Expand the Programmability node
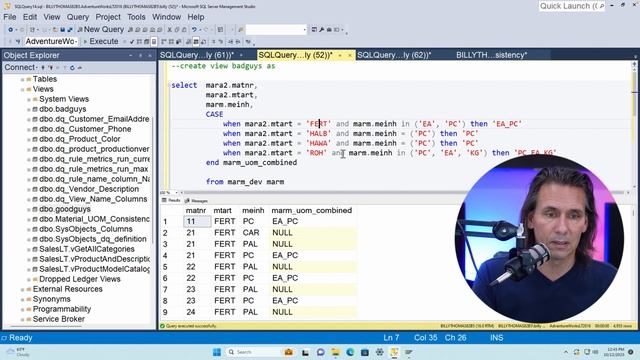 click(22, 309)
